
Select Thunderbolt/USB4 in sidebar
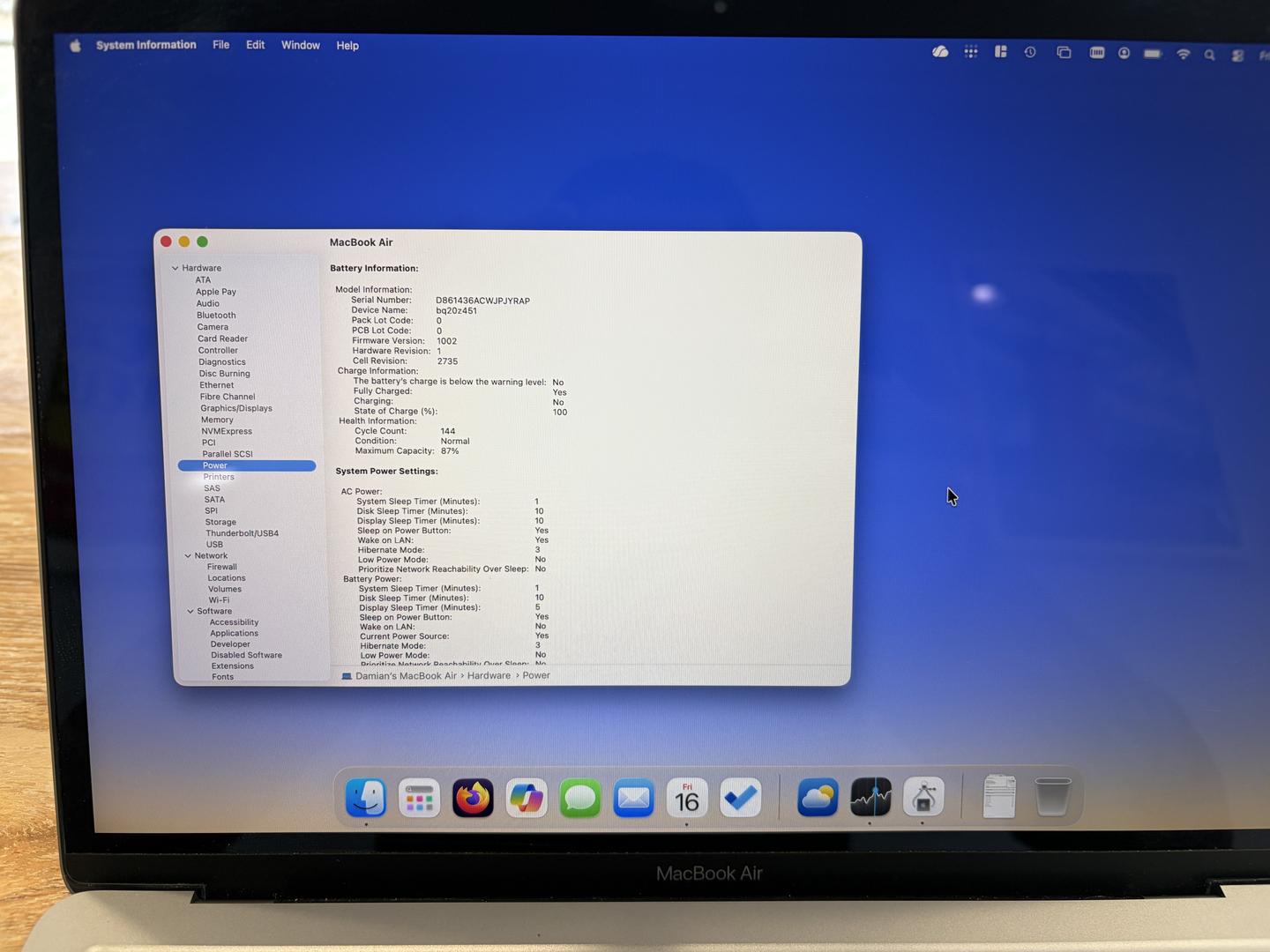(242, 533)
